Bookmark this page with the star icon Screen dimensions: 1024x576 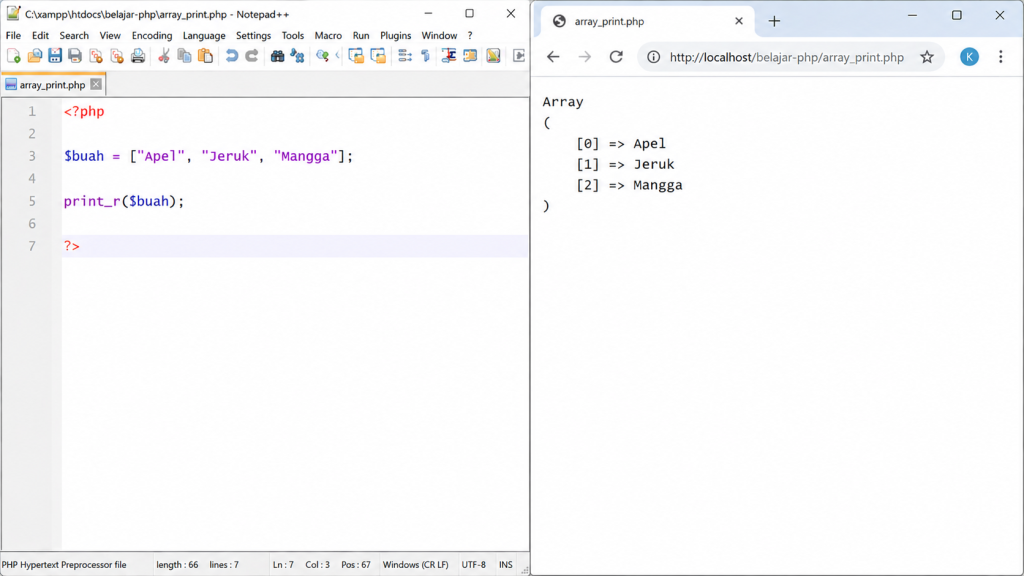tap(927, 57)
